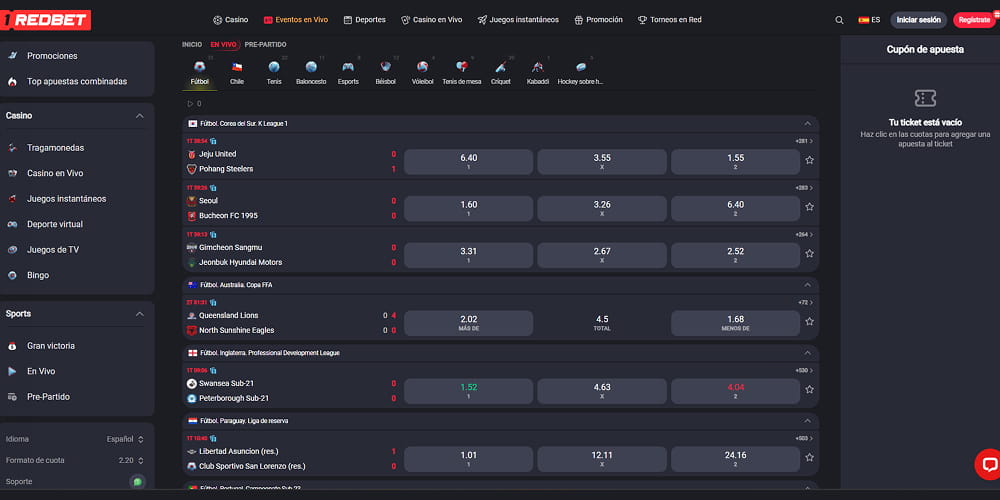1000x500 pixels.
Task: Open the Idioma Español dropdown
Action: (125, 439)
